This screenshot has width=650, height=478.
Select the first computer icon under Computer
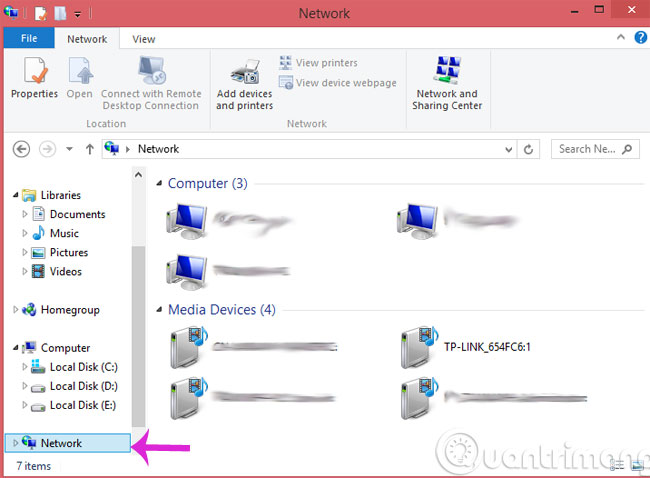point(186,221)
